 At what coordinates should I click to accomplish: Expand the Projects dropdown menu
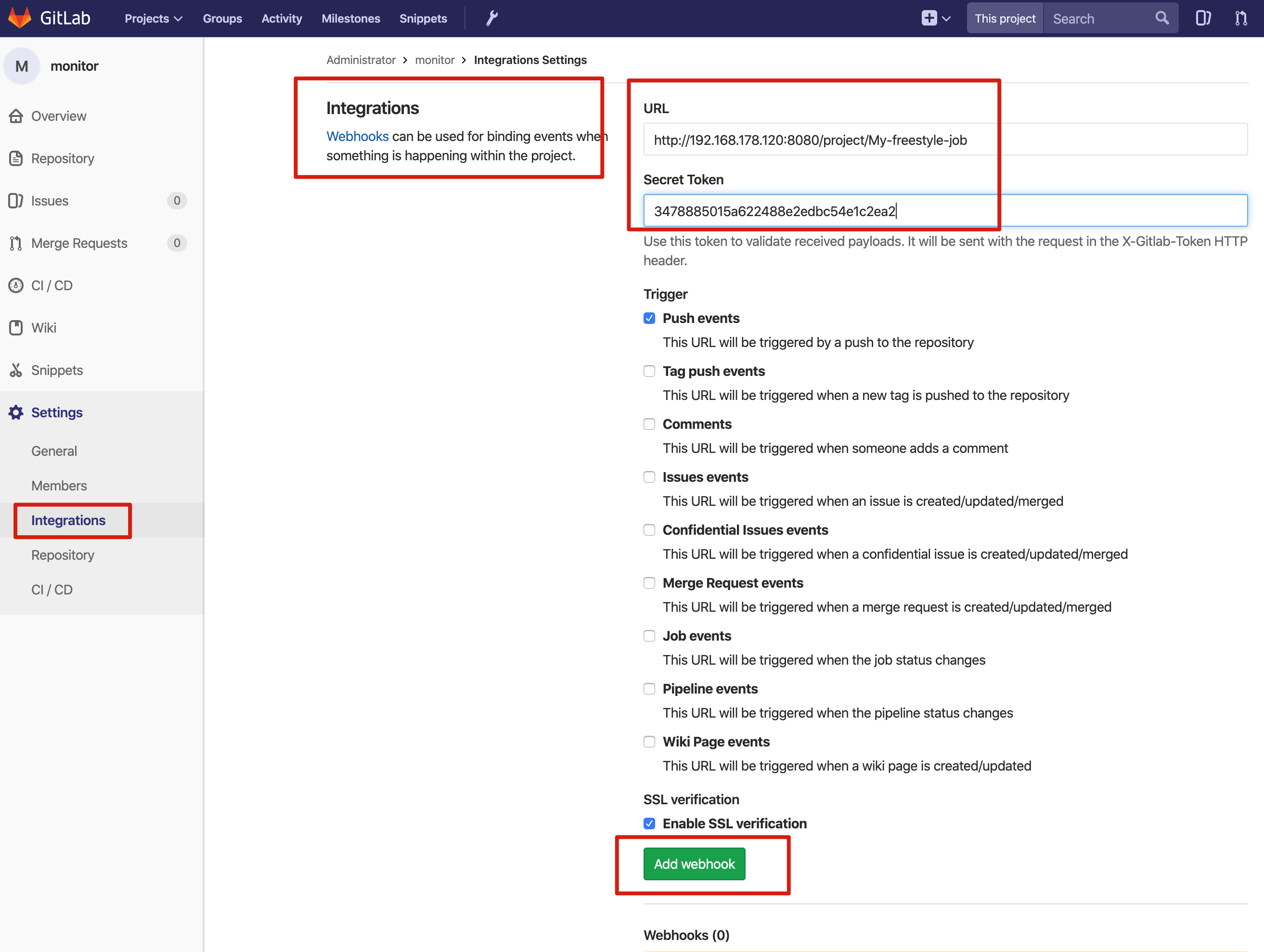tap(153, 18)
